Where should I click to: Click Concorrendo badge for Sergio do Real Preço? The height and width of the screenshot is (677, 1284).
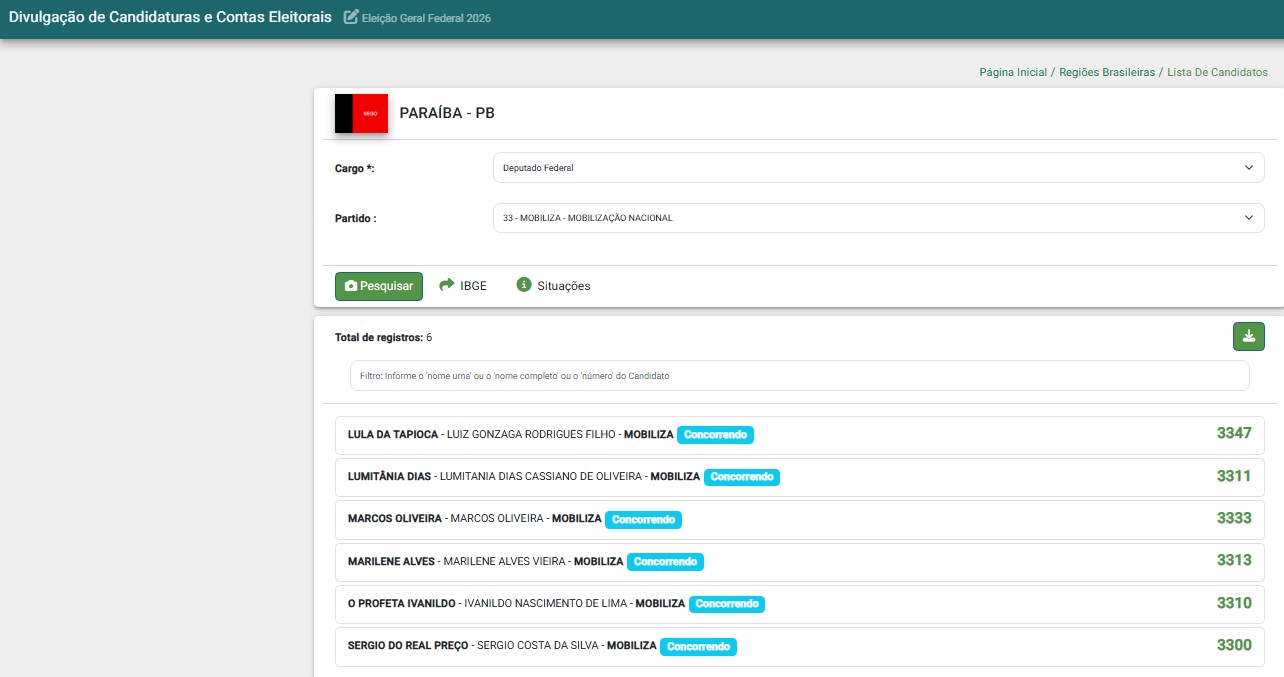(x=698, y=646)
